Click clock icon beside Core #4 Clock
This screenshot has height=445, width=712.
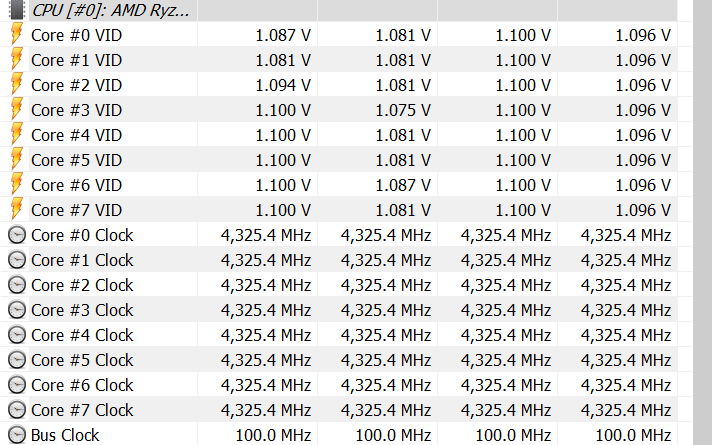17,335
